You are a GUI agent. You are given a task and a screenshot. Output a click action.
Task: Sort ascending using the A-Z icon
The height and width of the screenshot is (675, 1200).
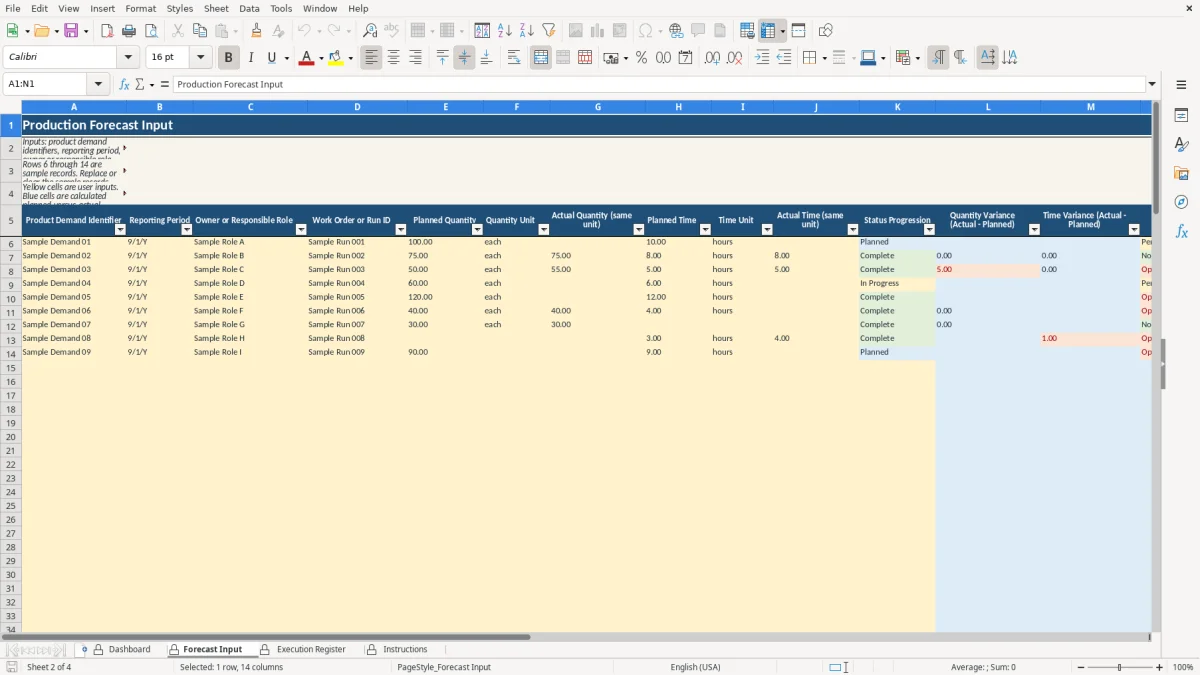[x=505, y=31]
